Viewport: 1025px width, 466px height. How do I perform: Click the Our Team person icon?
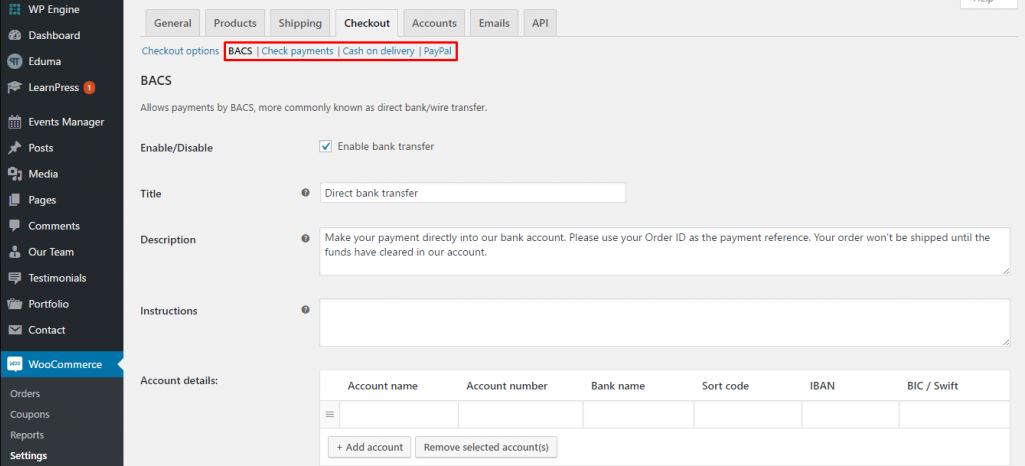coord(14,252)
